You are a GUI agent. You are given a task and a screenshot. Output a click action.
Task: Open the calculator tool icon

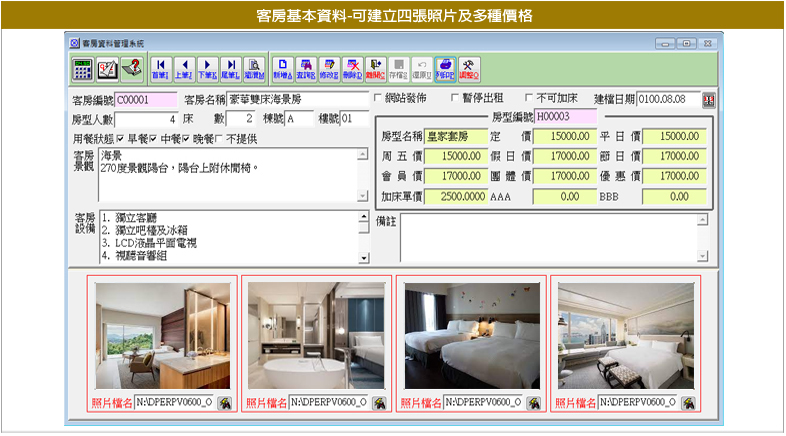point(83,68)
